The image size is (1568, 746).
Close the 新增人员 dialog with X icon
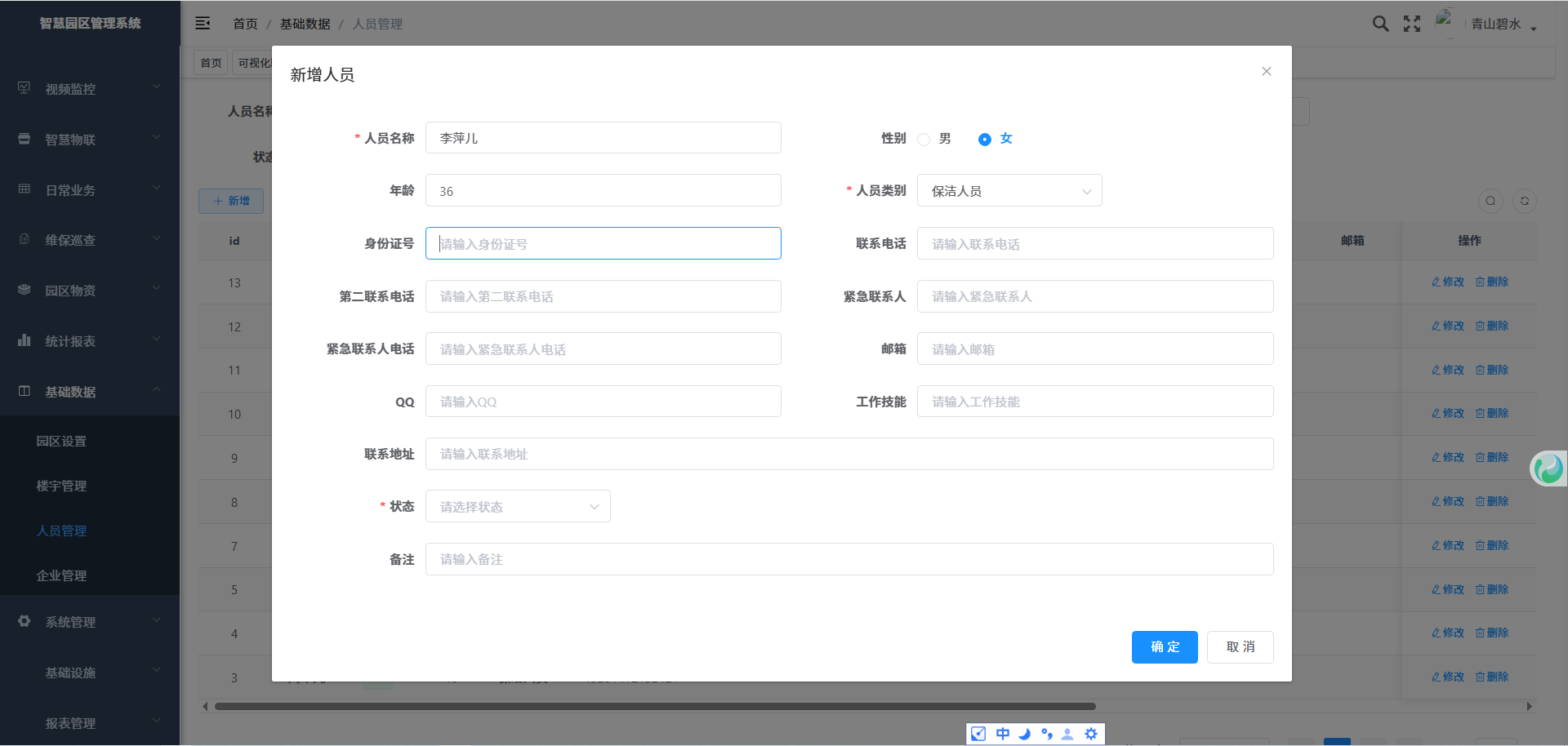pyautogui.click(x=1266, y=72)
